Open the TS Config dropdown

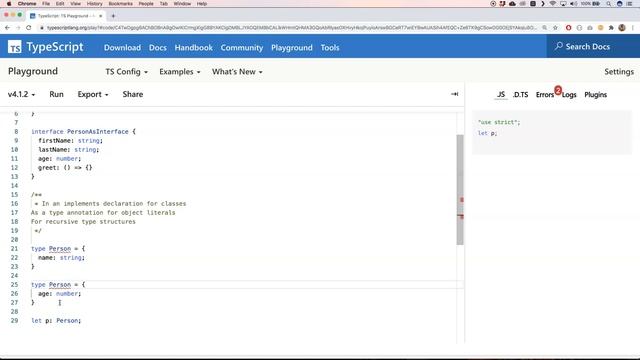[x=127, y=71]
